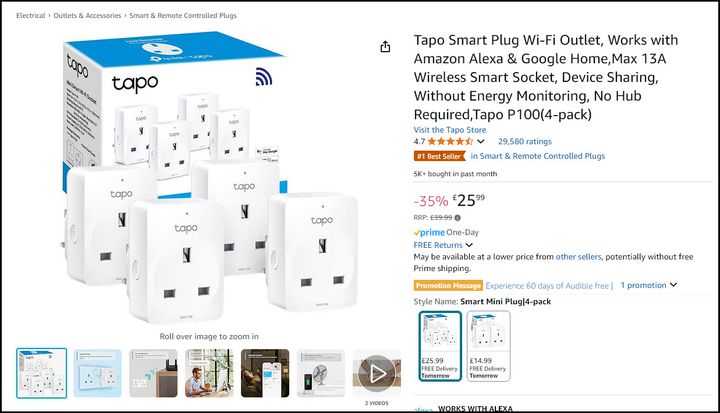
Task: Select the 4-pack style option at £25.99
Action: 440,346
